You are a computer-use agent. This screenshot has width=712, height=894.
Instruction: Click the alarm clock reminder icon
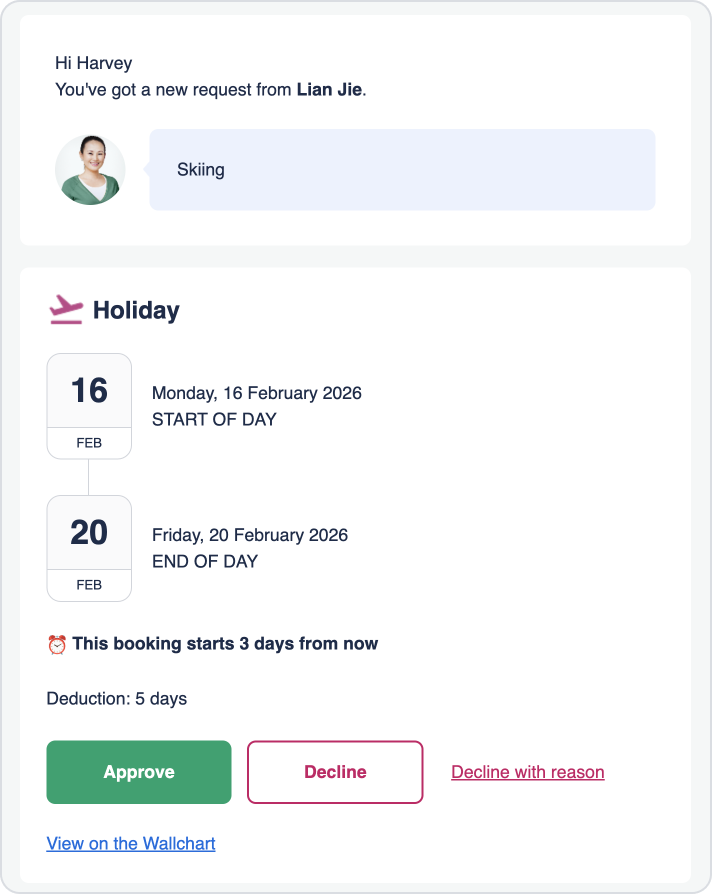(x=57, y=645)
